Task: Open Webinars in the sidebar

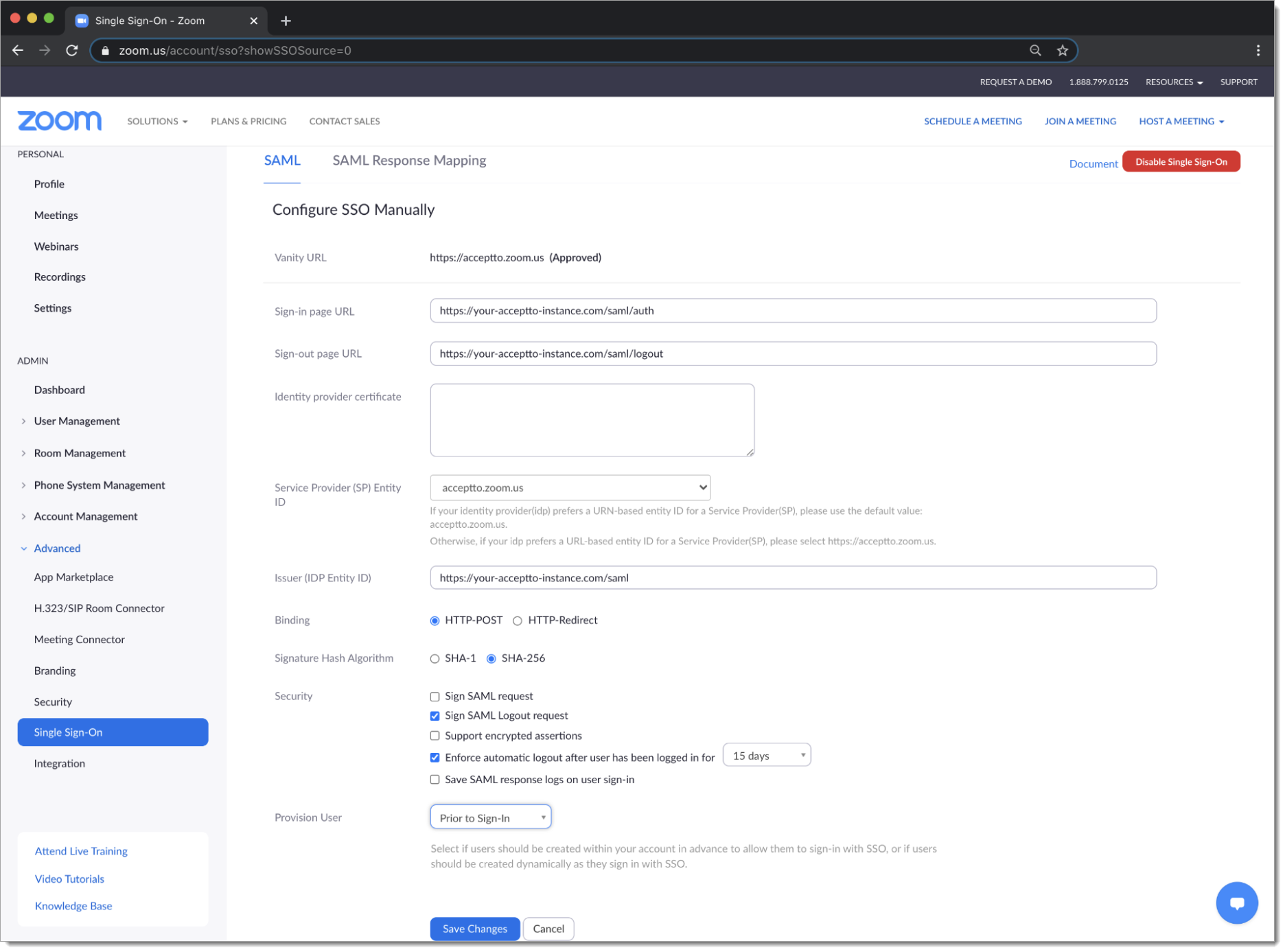Action: click(56, 246)
